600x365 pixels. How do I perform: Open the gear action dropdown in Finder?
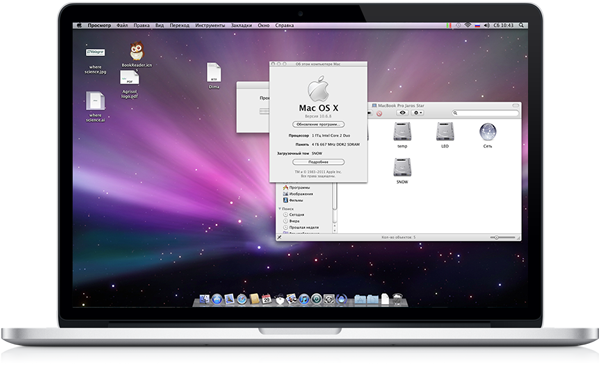pos(417,113)
